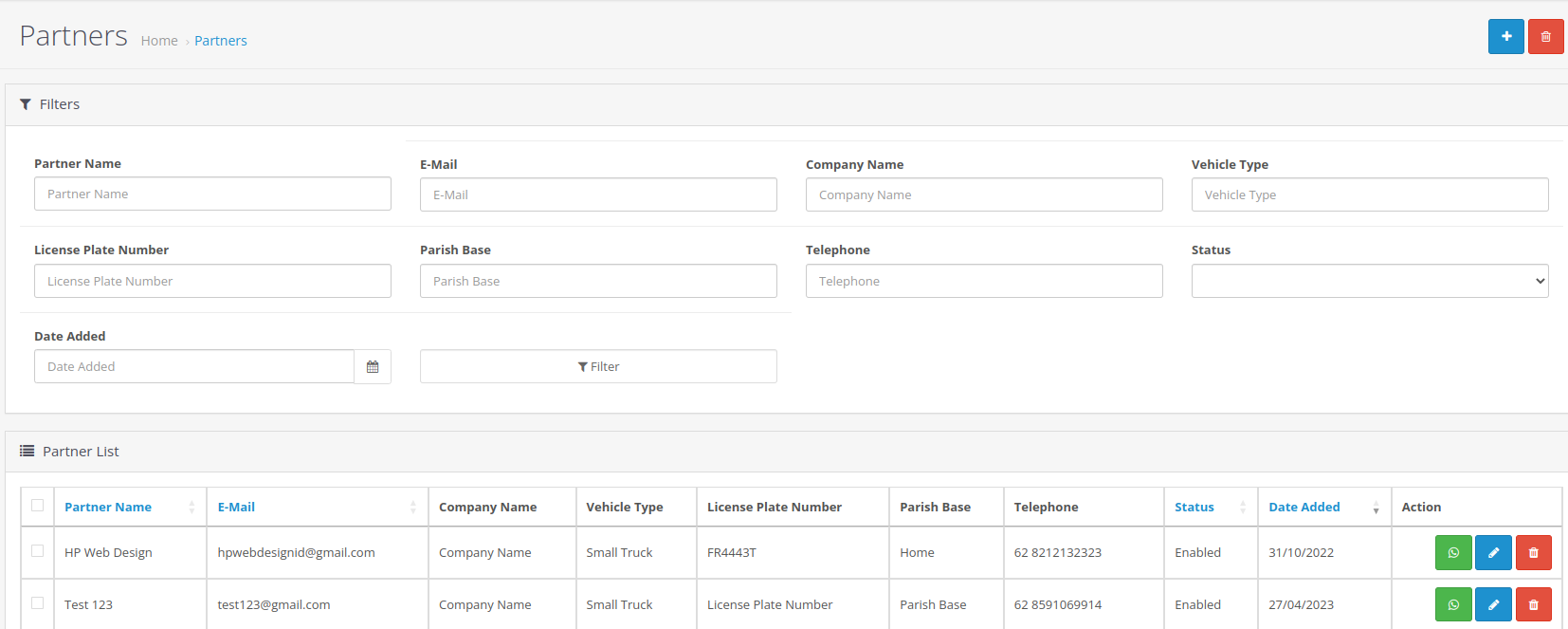
Task: Toggle the select-all checkbox in table header
Action: [x=38, y=506]
